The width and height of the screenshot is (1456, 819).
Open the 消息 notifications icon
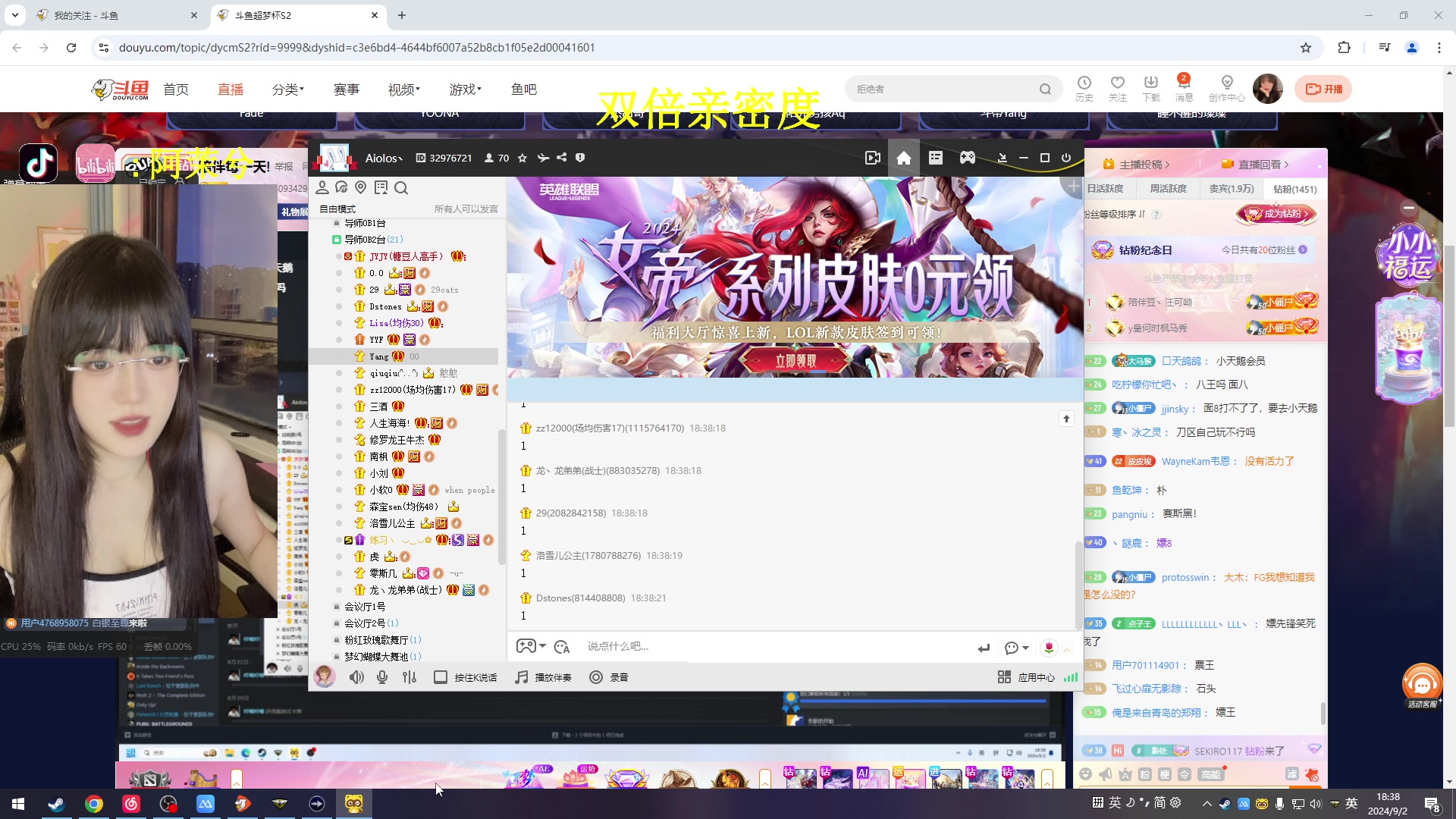point(1184,89)
